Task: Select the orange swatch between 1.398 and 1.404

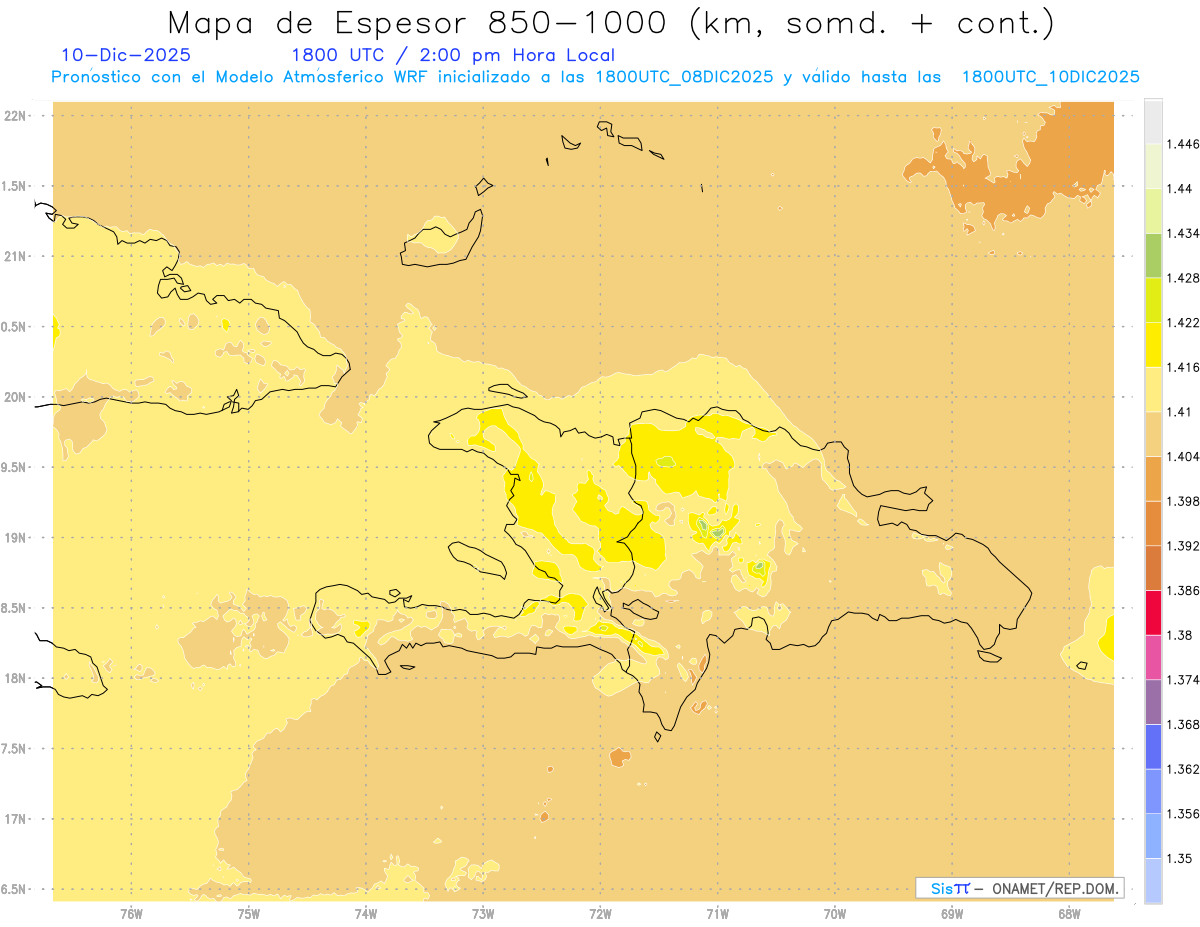Action: pos(1153,479)
